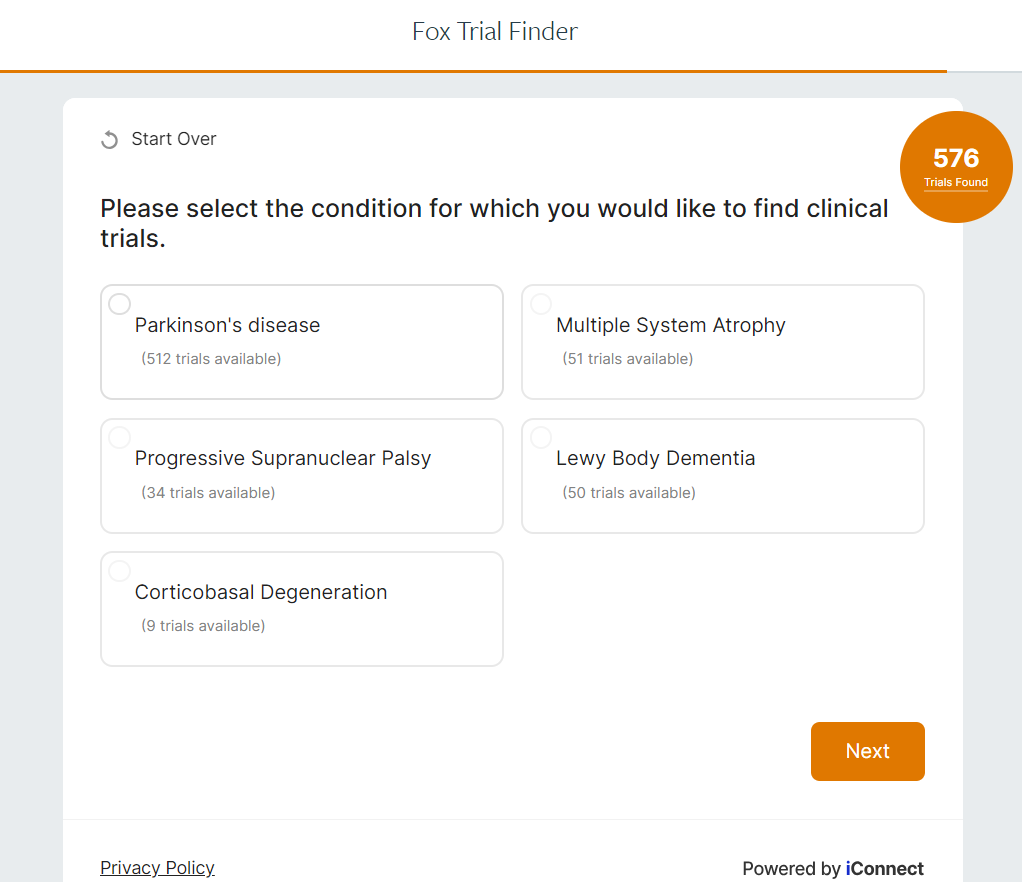Select the Parkinson's disease radio button
Image resolution: width=1022 pixels, height=882 pixels.
pos(119,304)
